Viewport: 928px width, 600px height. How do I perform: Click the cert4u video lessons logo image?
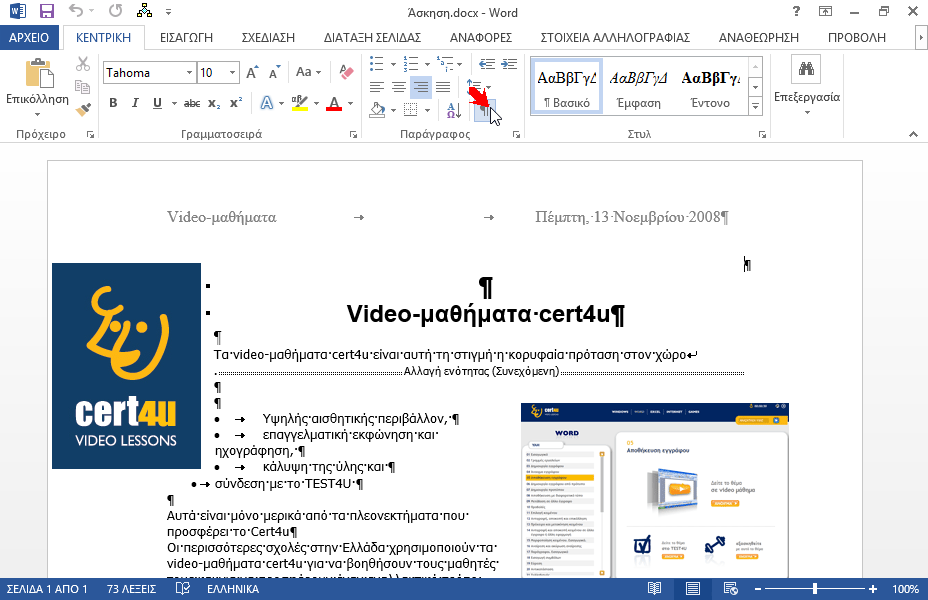click(126, 366)
